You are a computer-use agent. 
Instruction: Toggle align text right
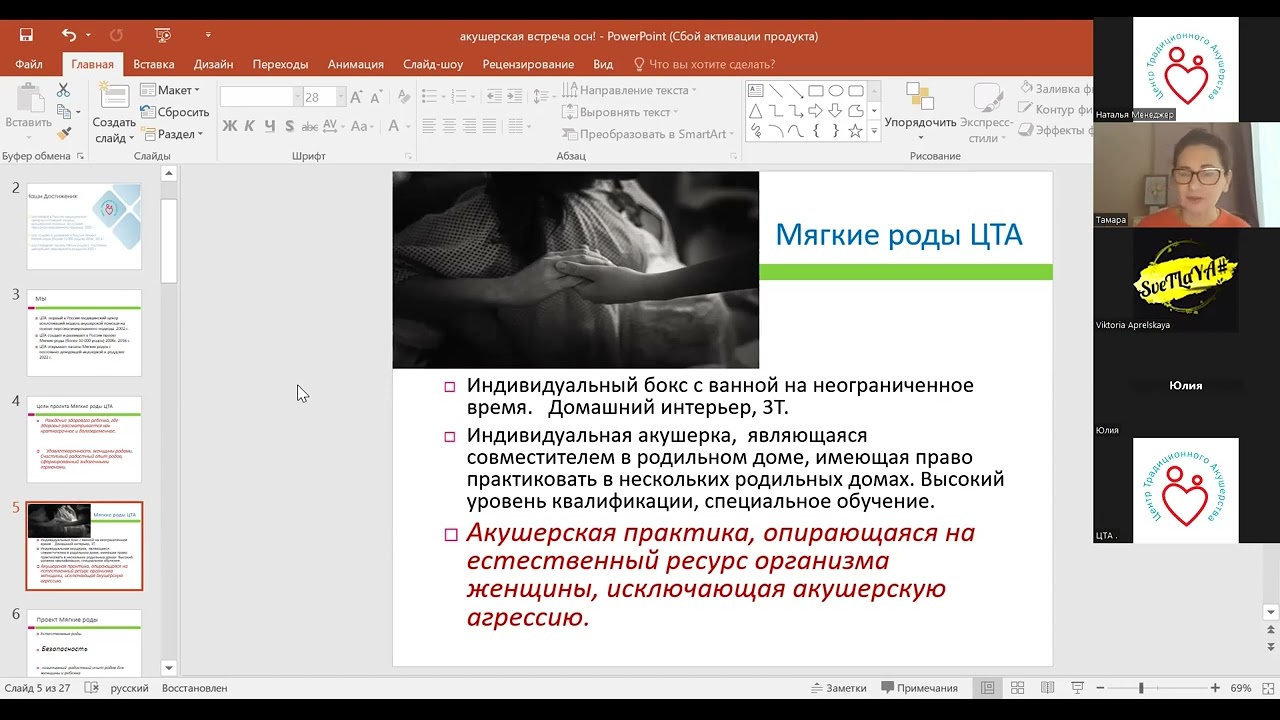pyautogui.click(x=469, y=126)
